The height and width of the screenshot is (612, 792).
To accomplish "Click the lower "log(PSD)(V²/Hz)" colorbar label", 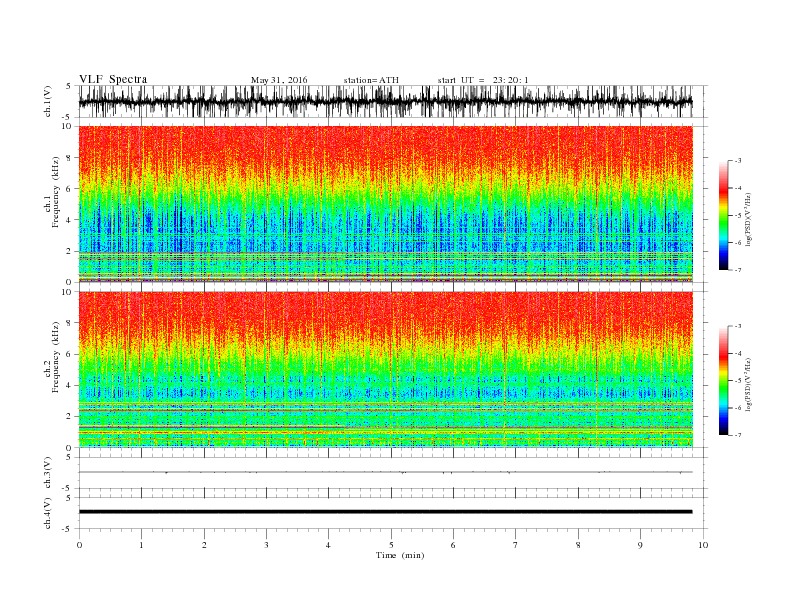I will point(749,384).
